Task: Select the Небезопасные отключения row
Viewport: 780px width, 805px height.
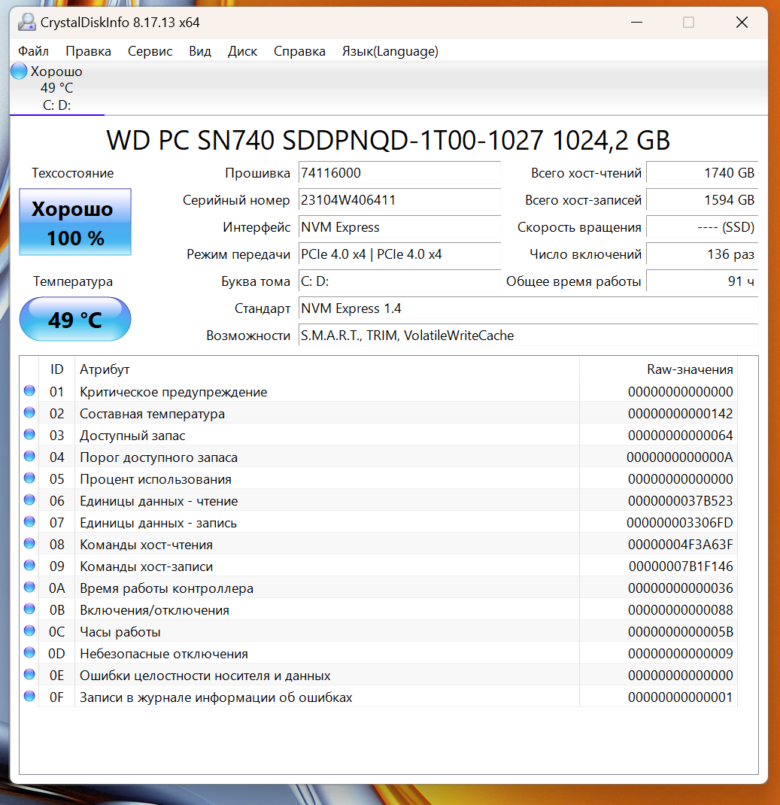Action: tap(378, 654)
